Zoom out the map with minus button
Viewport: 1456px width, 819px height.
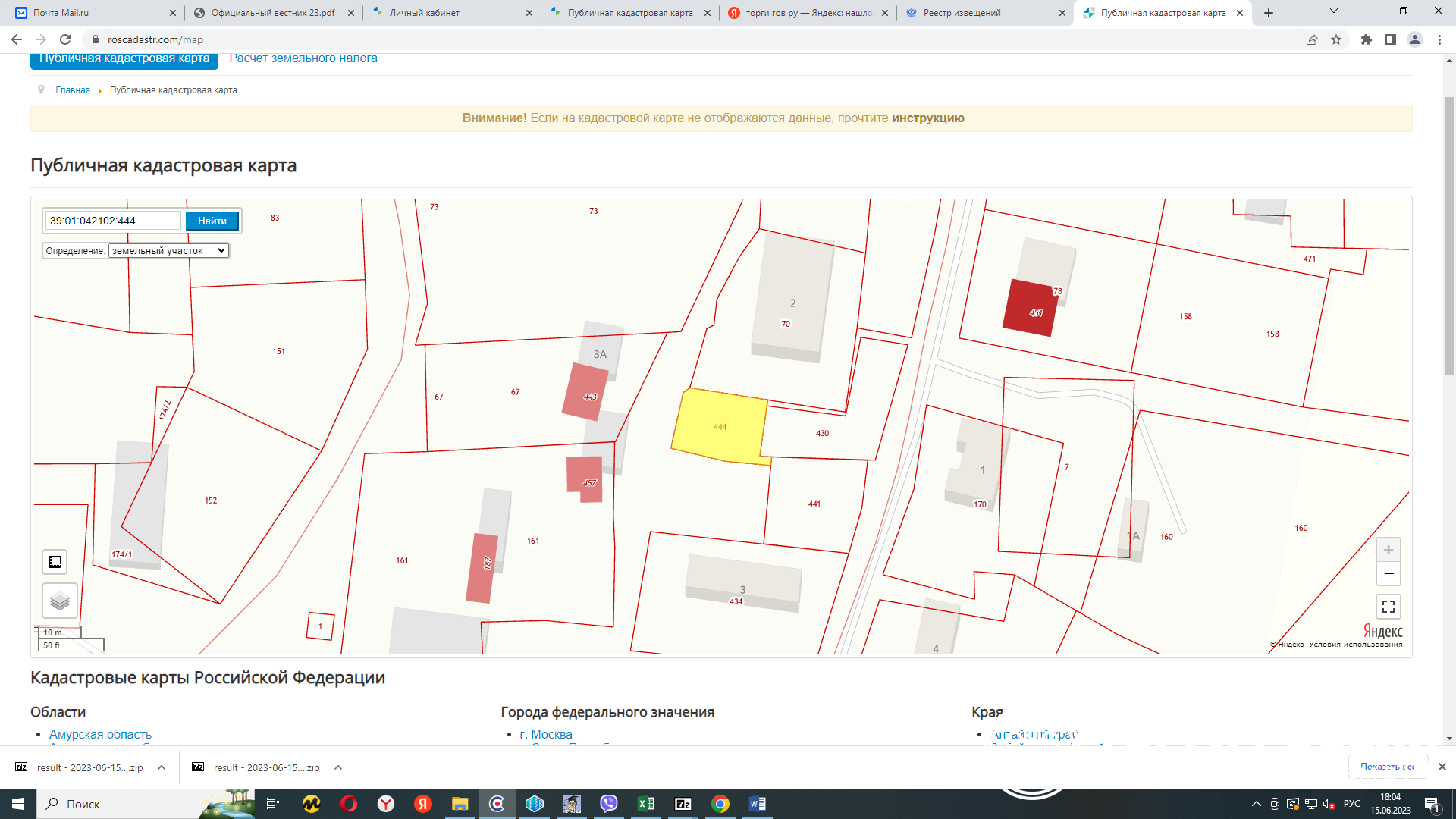tap(1388, 574)
